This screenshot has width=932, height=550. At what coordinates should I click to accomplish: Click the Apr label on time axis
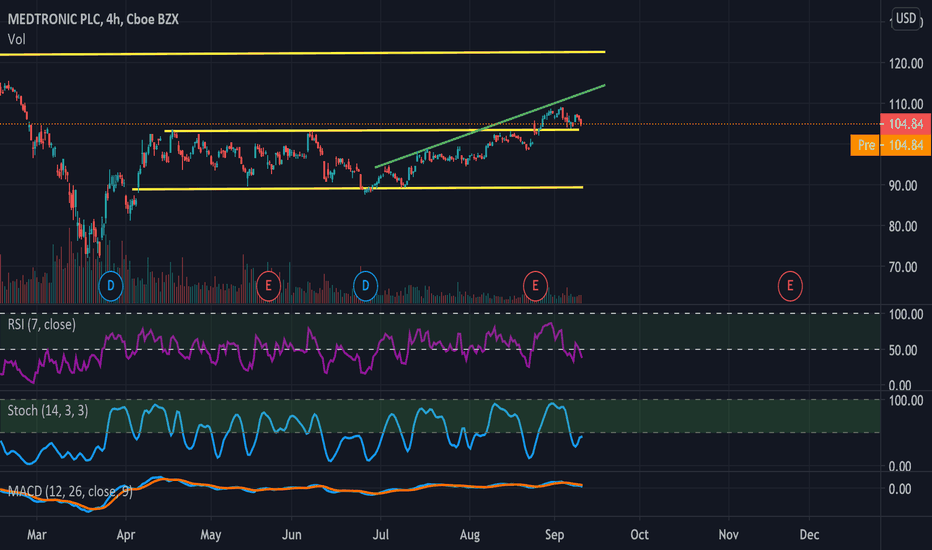pos(125,535)
